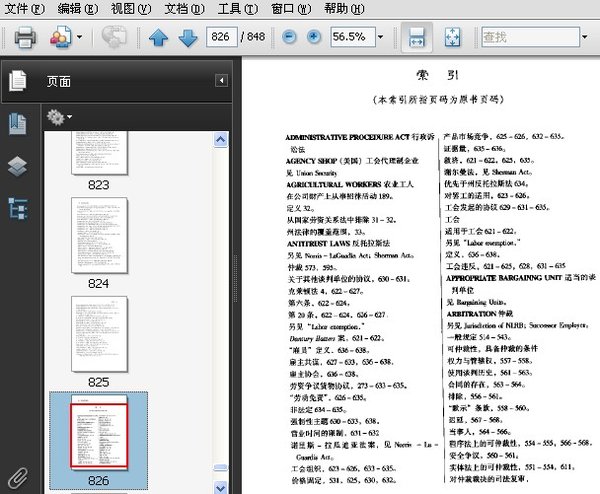
Task: Open the bookmarks panel icon
Action: coord(17,124)
